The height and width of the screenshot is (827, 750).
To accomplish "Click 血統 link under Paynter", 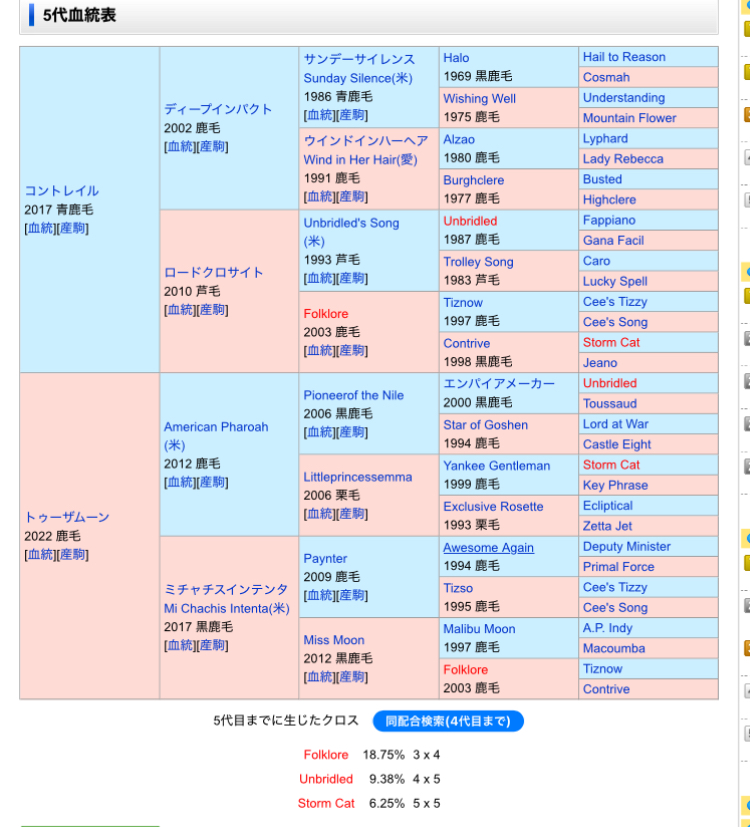I will [x=320, y=595].
